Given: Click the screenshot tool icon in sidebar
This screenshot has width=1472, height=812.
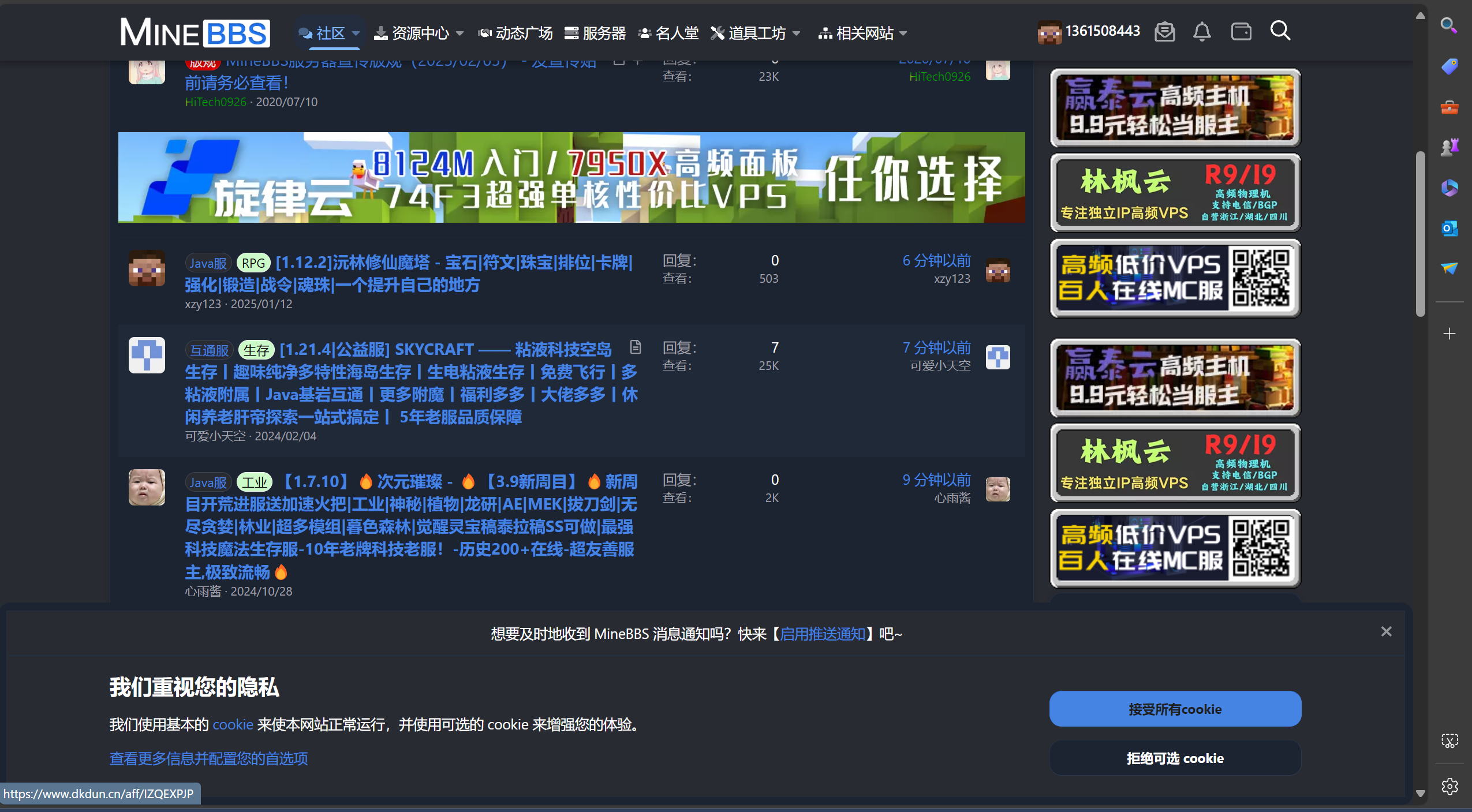Looking at the screenshot, I should pos(1449,741).
